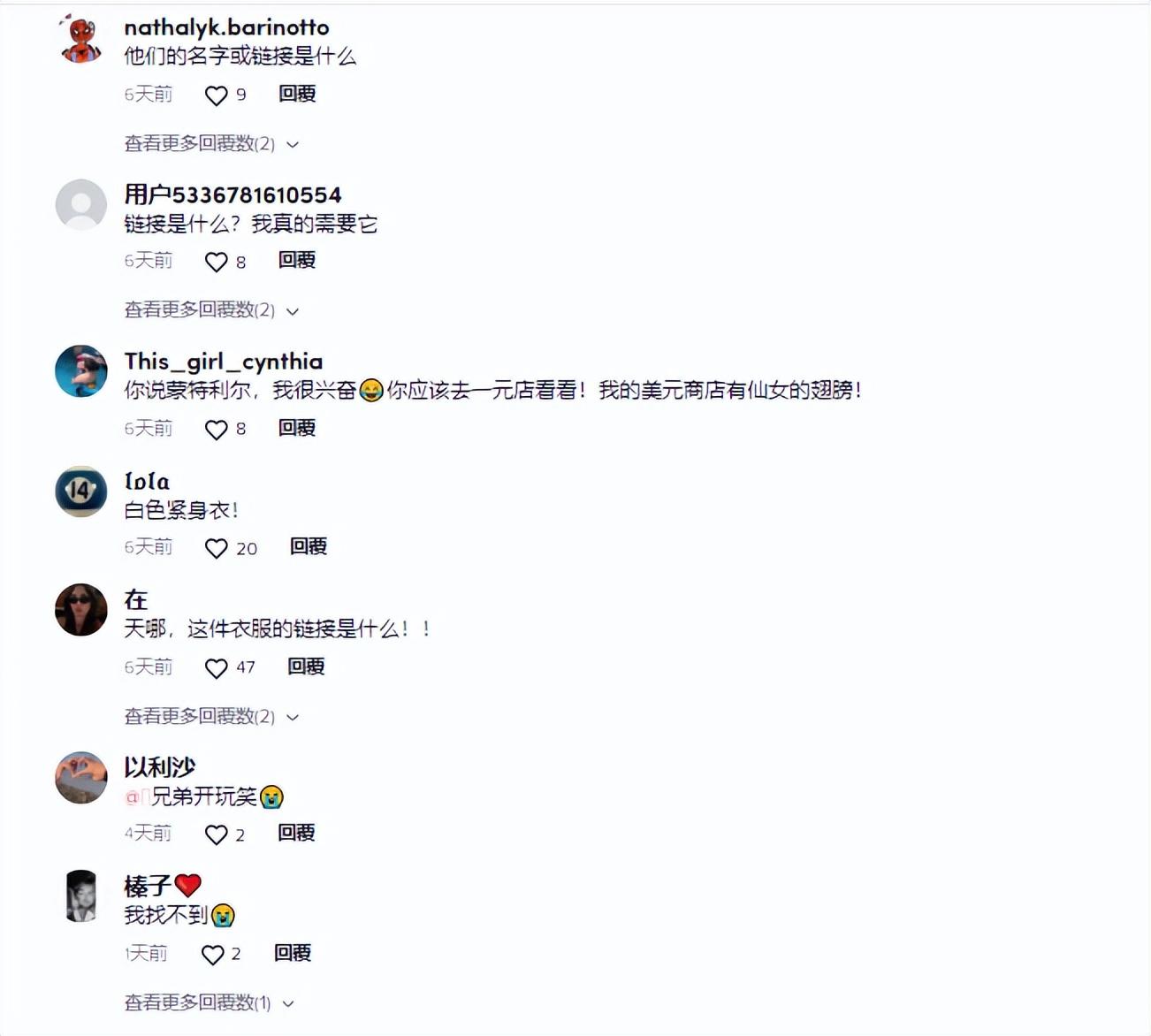The width and height of the screenshot is (1151, 1036).
Task: Open This_girl_cynthia username link
Action: tap(224, 362)
